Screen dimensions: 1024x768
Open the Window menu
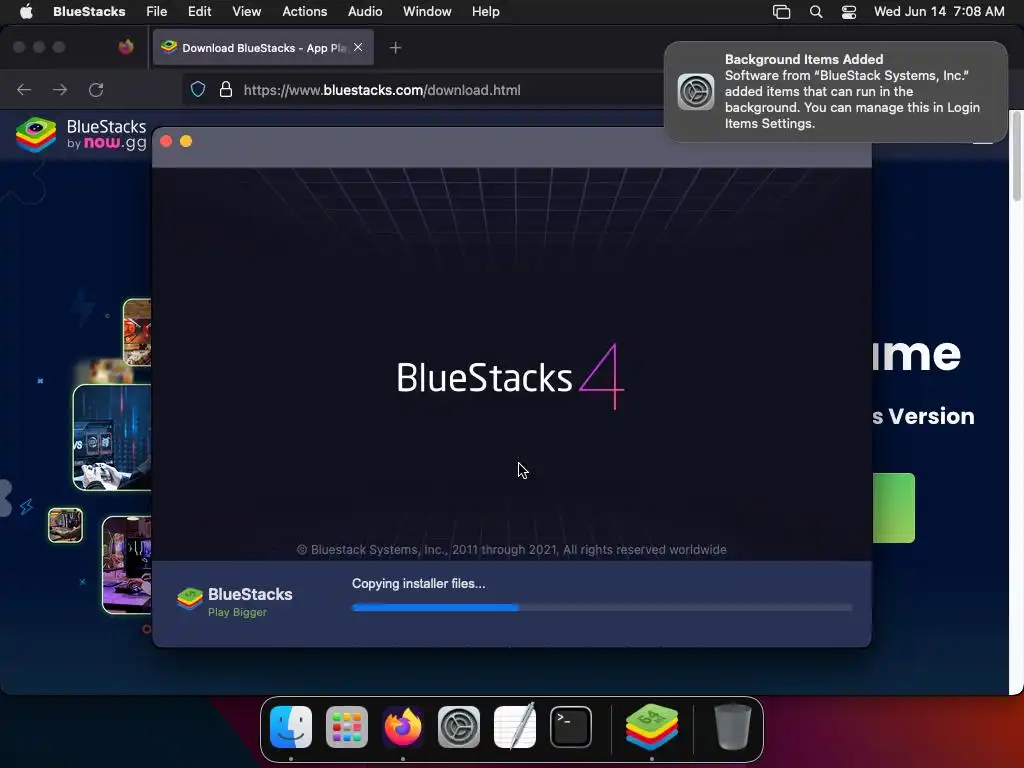pos(427,12)
